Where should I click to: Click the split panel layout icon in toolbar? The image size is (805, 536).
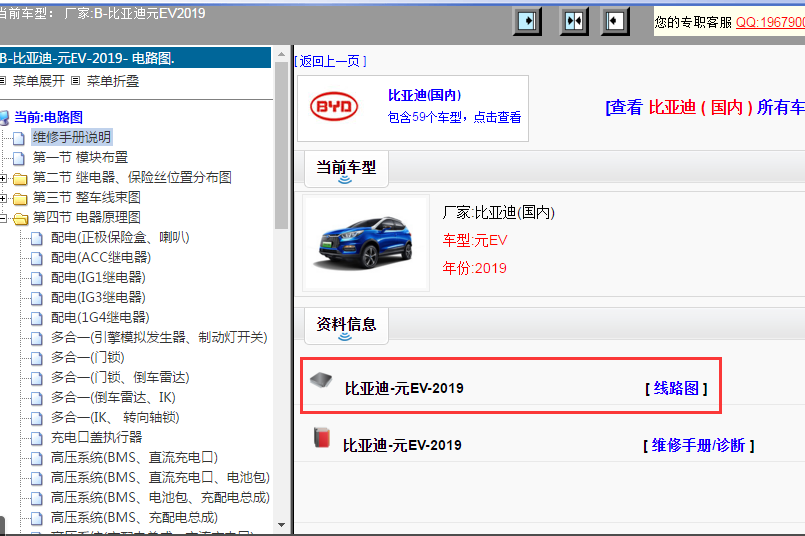[x=573, y=22]
